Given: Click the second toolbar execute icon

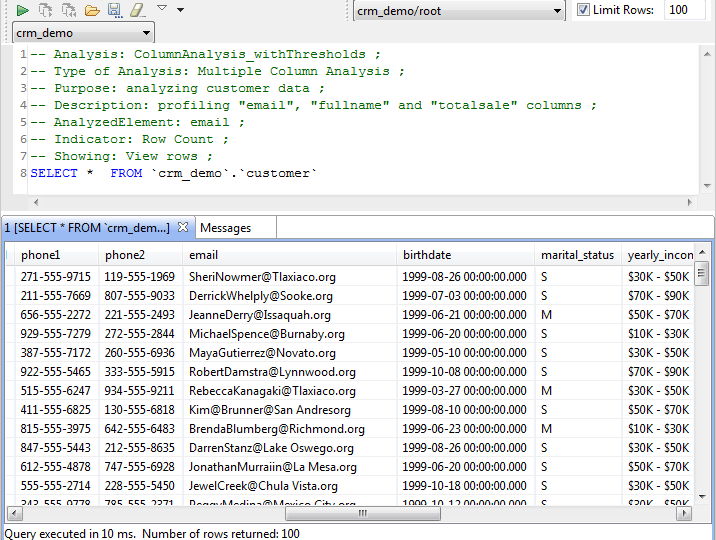Looking at the screenshot, I should click(46, 10).
